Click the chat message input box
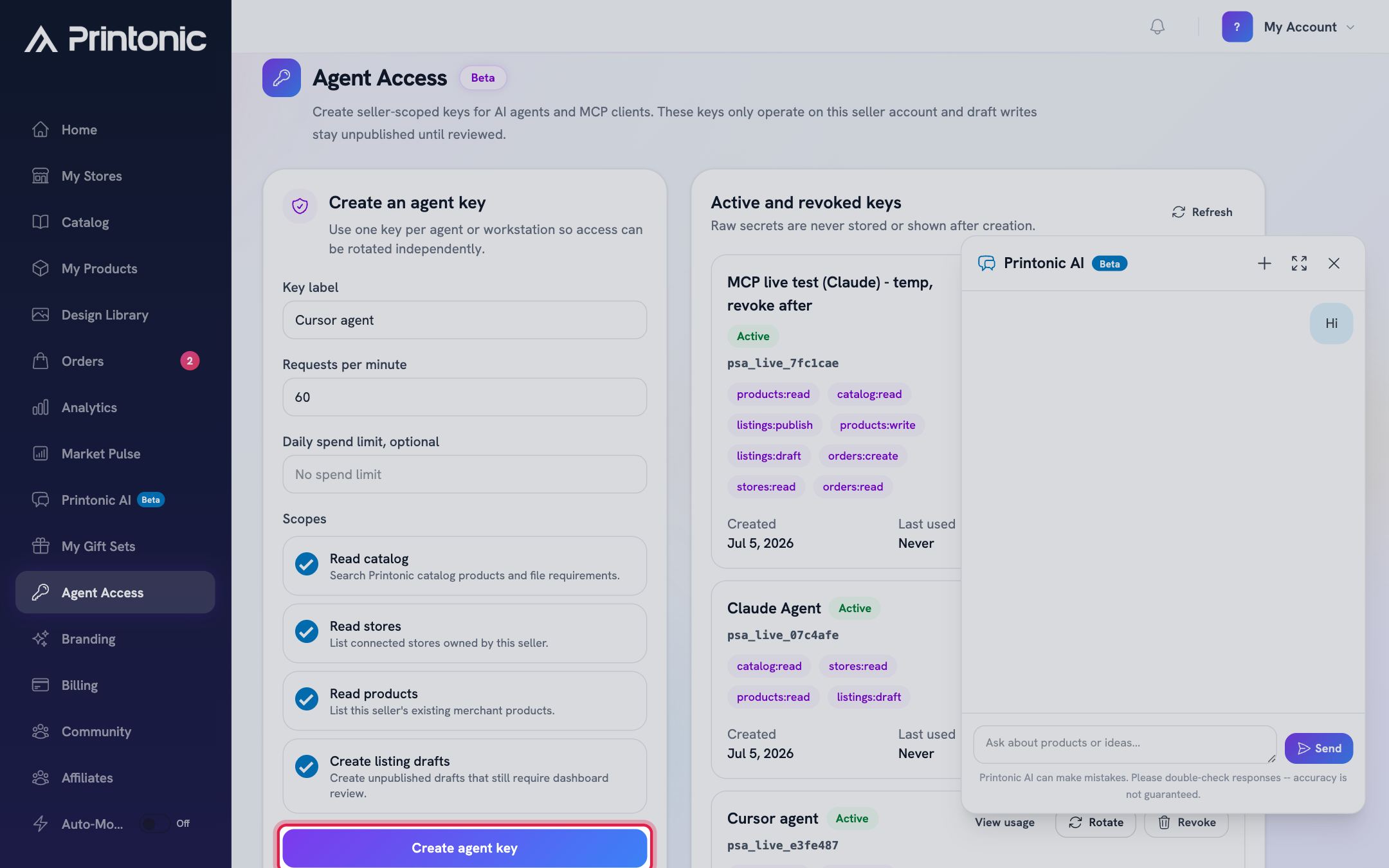This screenshot has height=868, width=1389. pyautogui.click(x=1125, y=744)
